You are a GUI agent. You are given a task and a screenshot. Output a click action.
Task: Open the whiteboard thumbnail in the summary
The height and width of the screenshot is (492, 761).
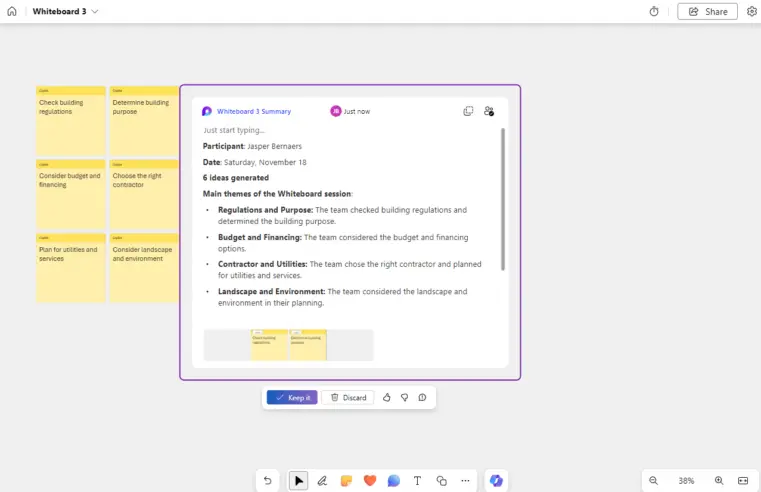(x=288, y=344)
